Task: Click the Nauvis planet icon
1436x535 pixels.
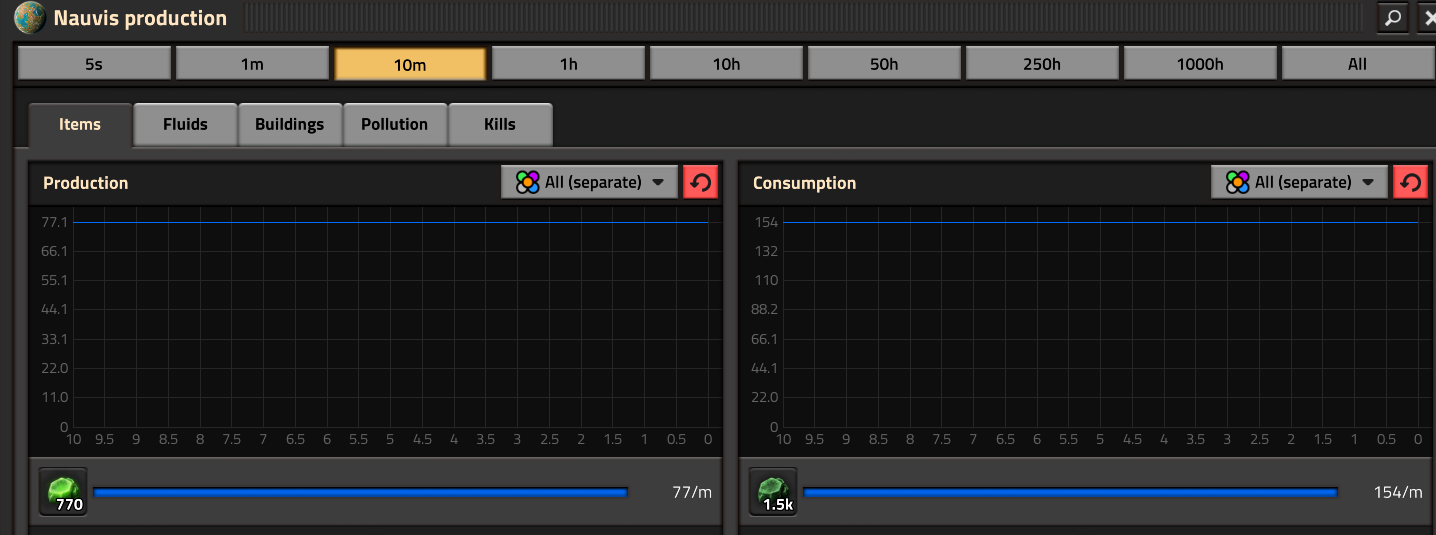Action: coord(29,17)
